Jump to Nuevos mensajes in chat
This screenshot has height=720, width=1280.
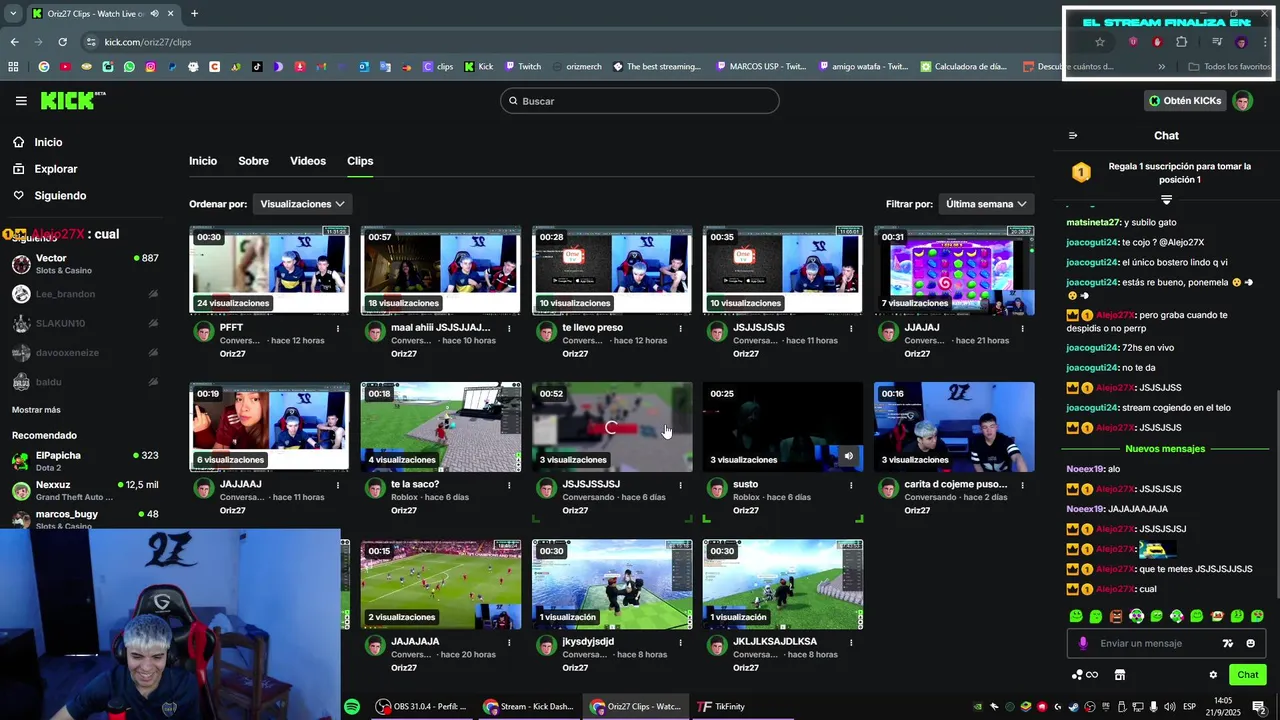[1165, 449]
